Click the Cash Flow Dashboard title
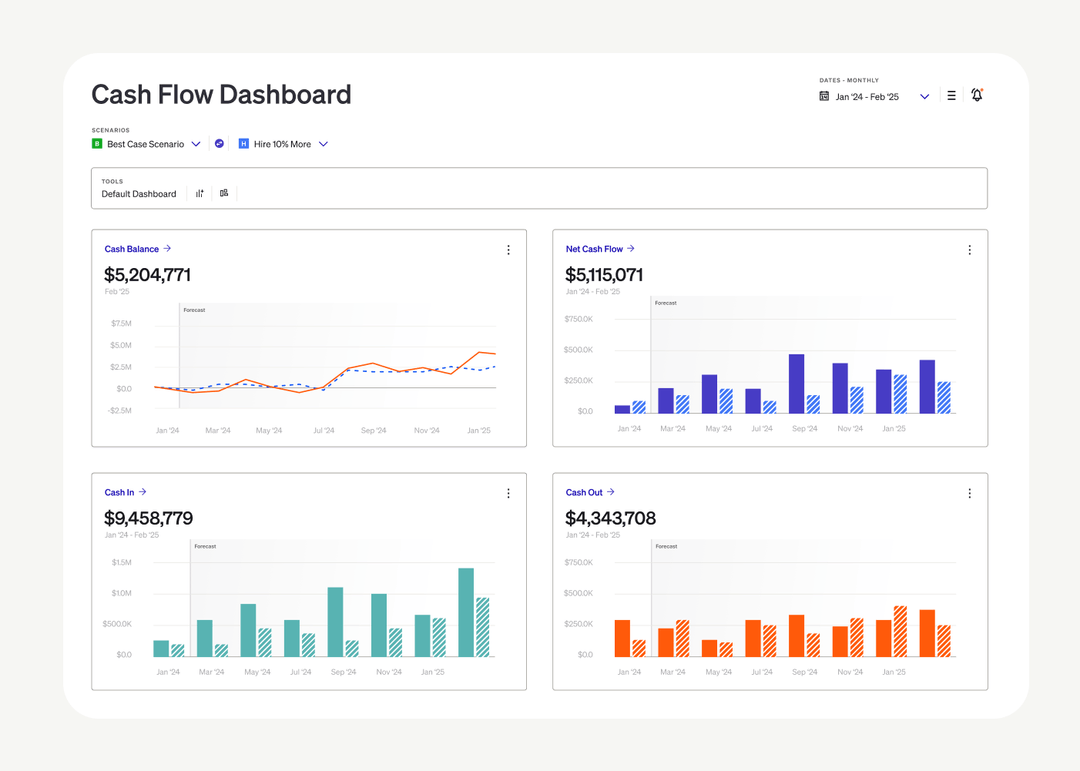Image resolution: width=1080 pixels, height=771 pixels. 221,94
